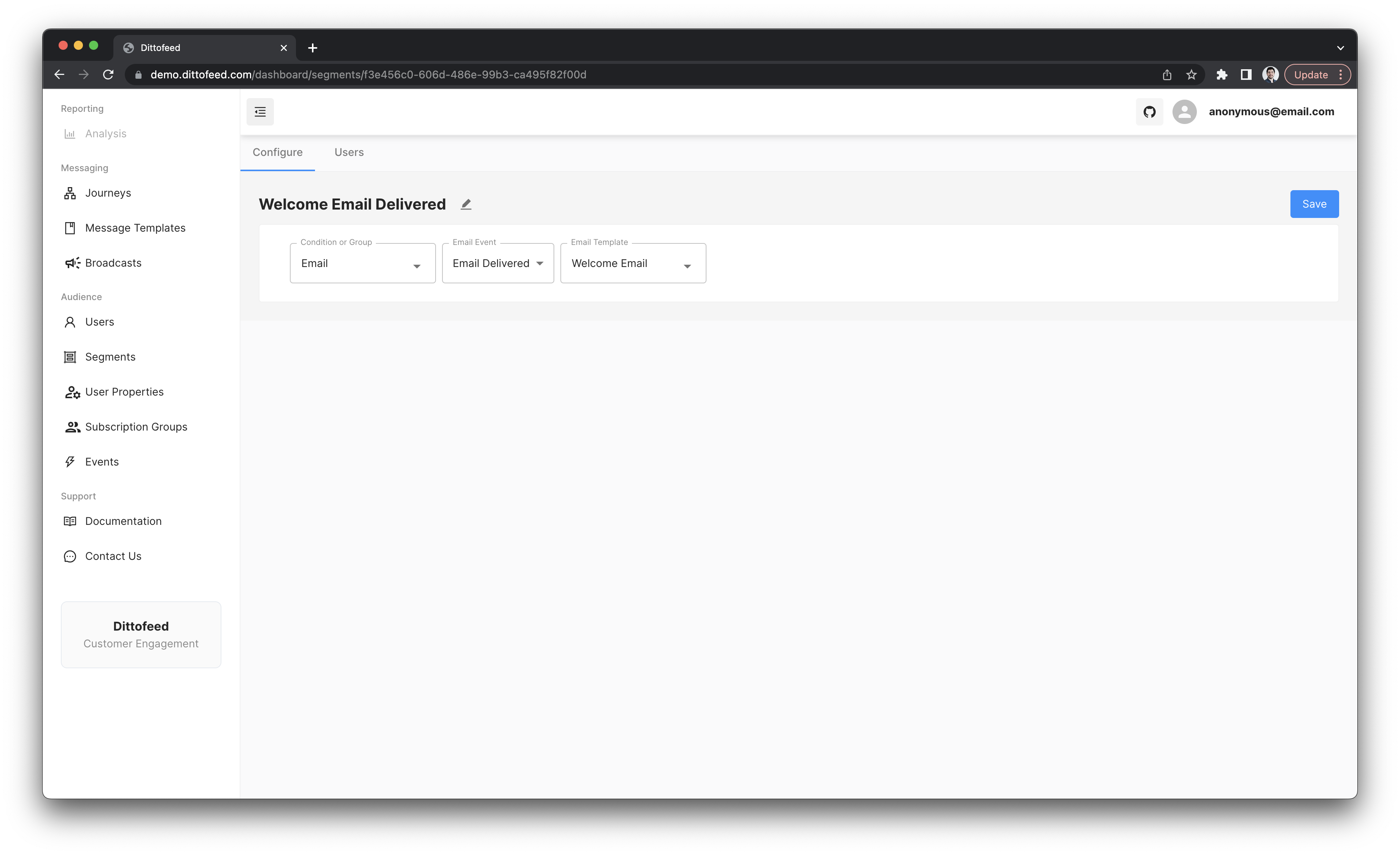The width and height of the screenshot is (1400, 855).
Task: Bookmark this page with the star icon
Action: click(1191, 75)
